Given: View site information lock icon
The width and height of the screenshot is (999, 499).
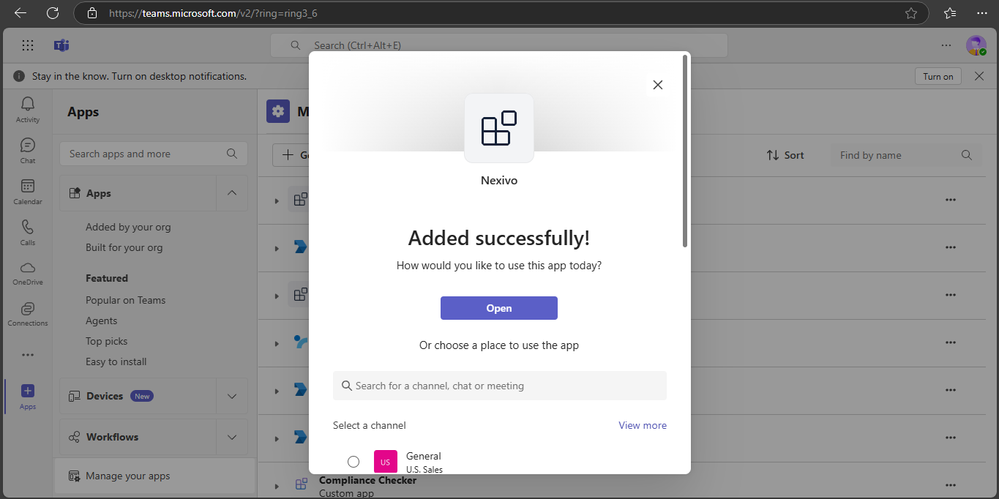Looking at the screenshot, I should click(92, 13).
